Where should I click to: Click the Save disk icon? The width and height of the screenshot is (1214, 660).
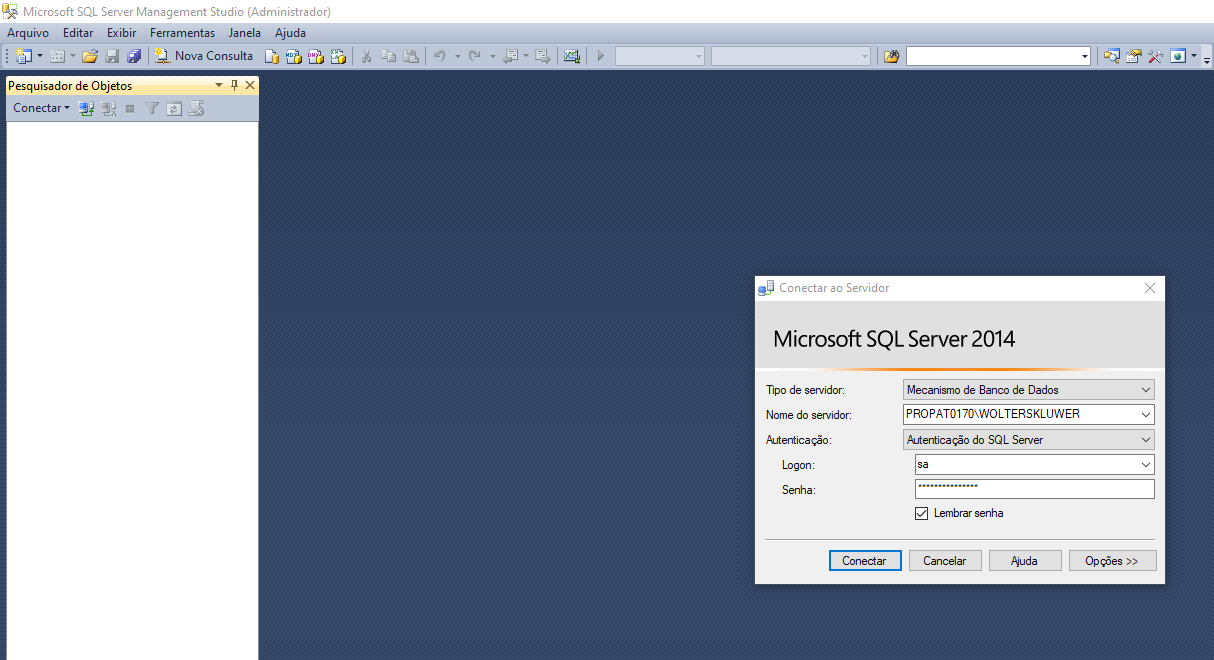(x=112, y=56)
